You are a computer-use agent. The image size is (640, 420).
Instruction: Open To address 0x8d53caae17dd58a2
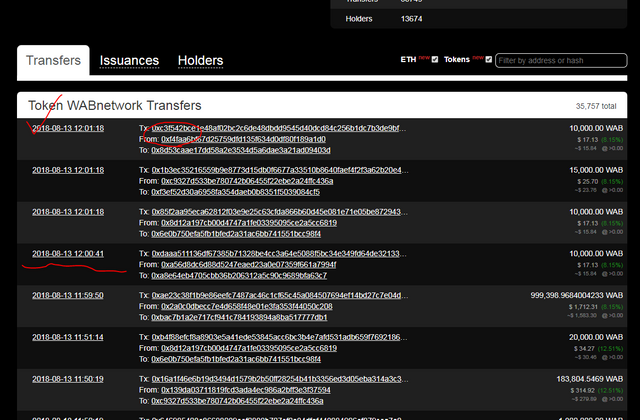(241, 150)
